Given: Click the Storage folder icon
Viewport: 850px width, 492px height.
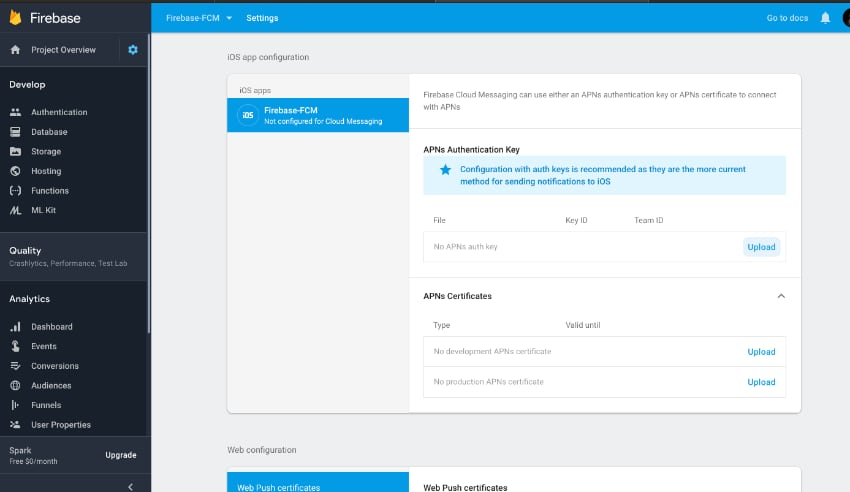Looking at the screenshot, I should (15, 152).
